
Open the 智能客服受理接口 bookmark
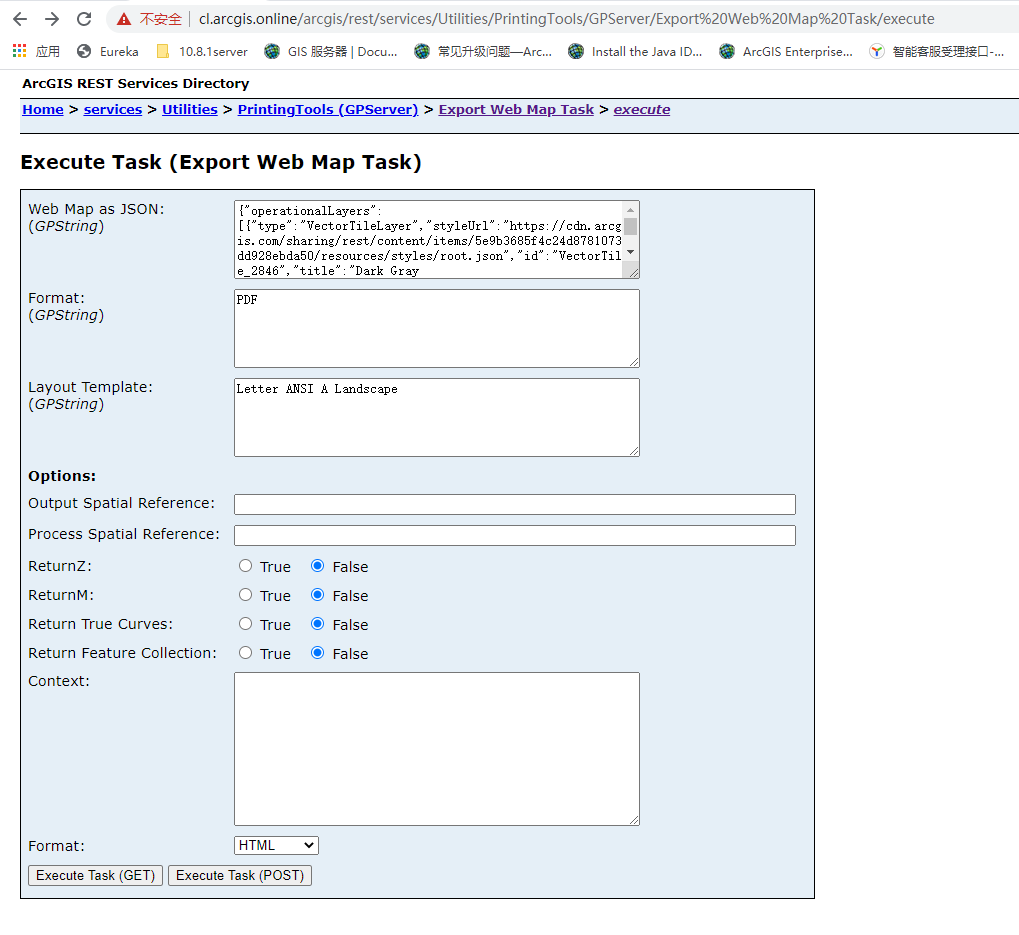pos(936,51)
